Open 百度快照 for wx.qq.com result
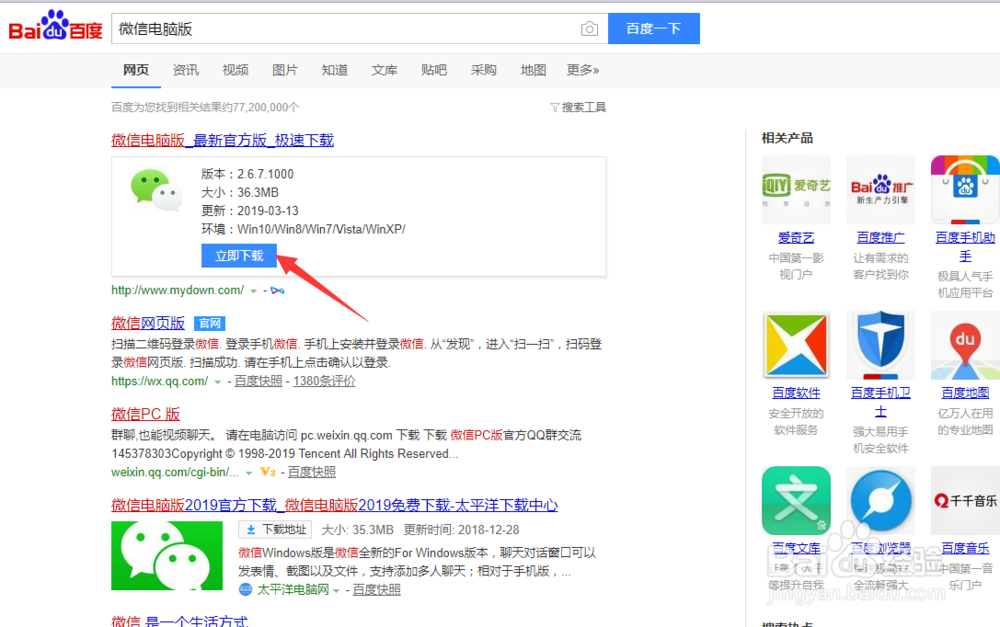Viewport: 1000px width, 627px height. 258,381
